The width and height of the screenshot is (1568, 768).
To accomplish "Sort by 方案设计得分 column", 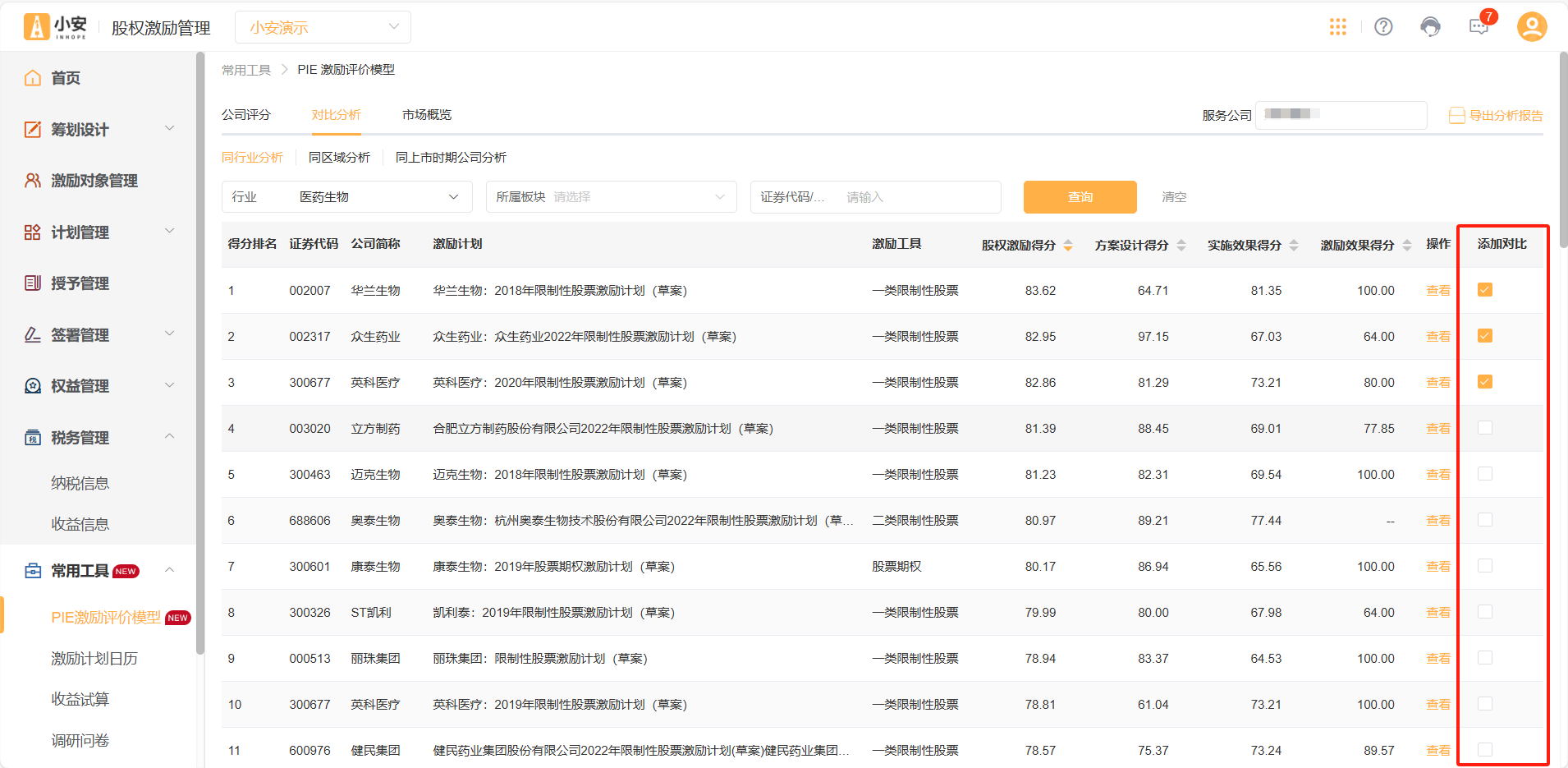I will (x=1181, y=245).
